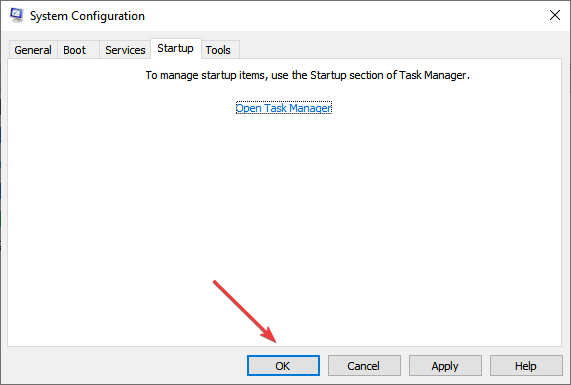571x385 pixels.
Task: Follow the Open Task Manager hyperlink
Action: click(284, 108)
